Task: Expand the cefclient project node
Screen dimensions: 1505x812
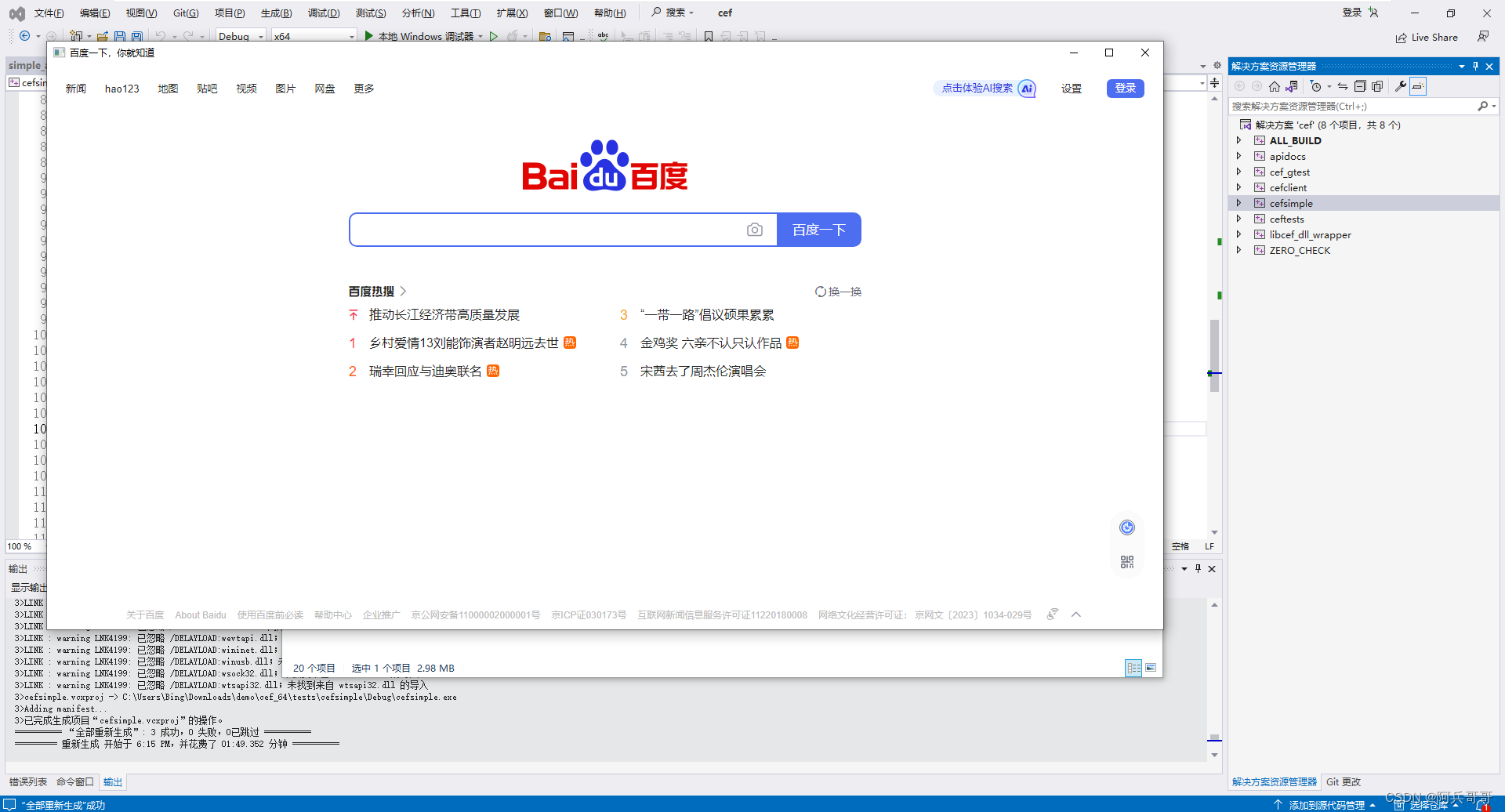Action: pos(1239,187)
